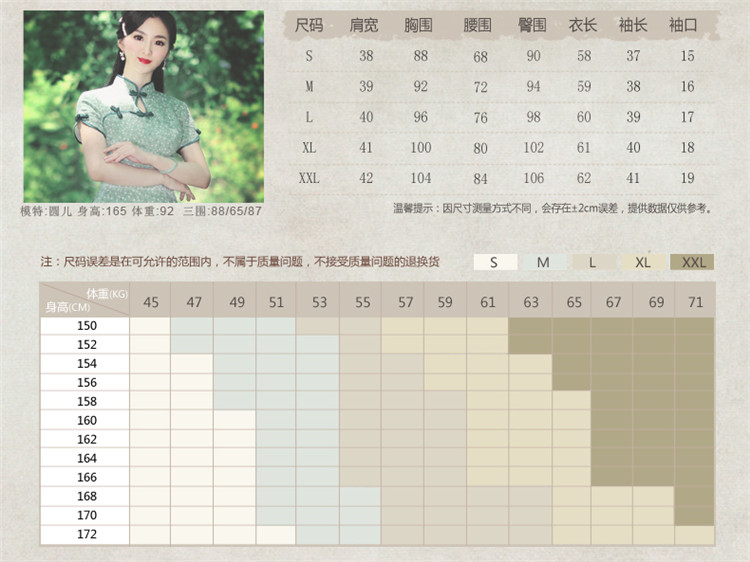Click the 尺码 column header
The image size is (750, 562).
click(x=309, y=25)
